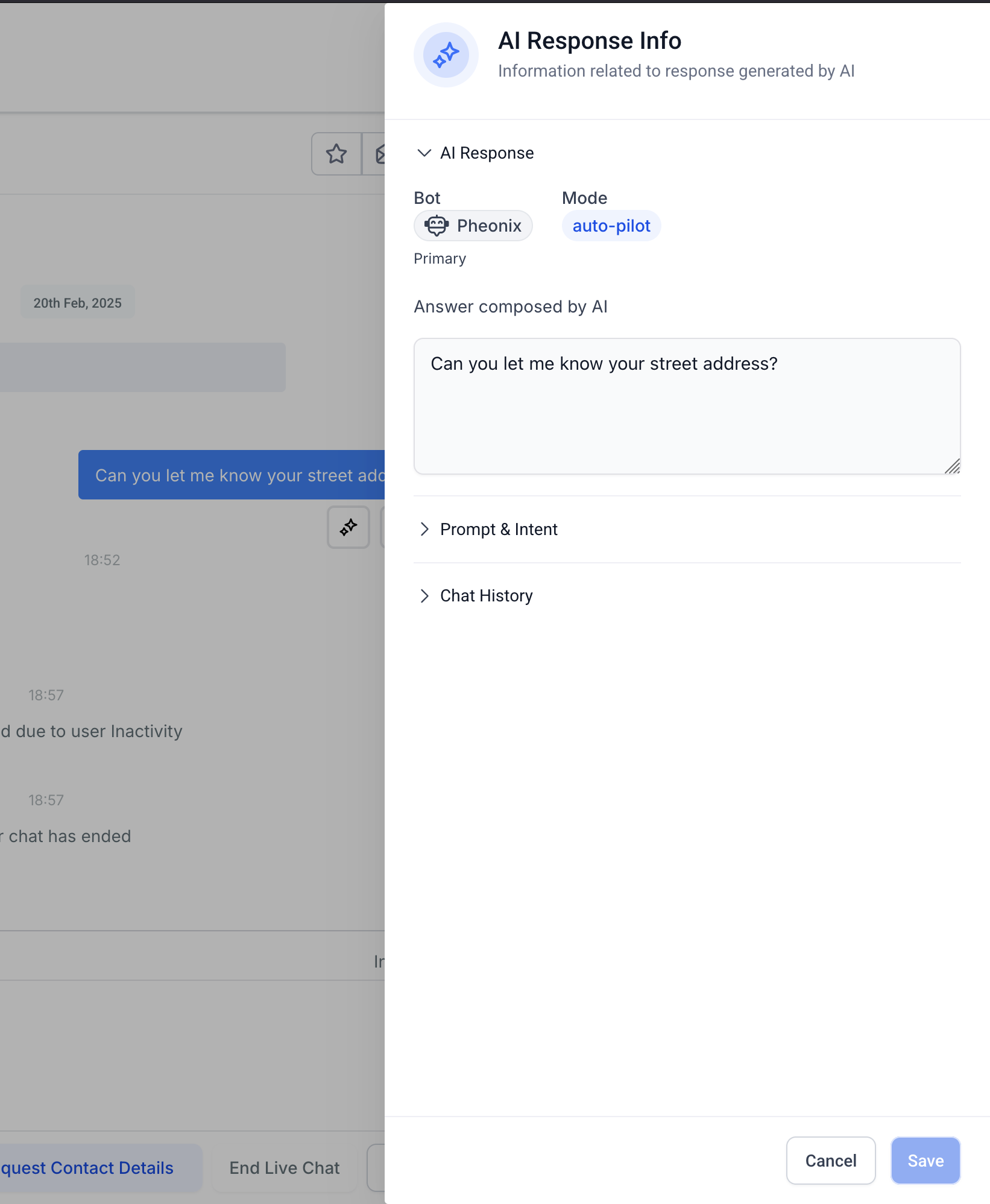
Task: Click the AI sparkle icon below message
Action: 348,527
